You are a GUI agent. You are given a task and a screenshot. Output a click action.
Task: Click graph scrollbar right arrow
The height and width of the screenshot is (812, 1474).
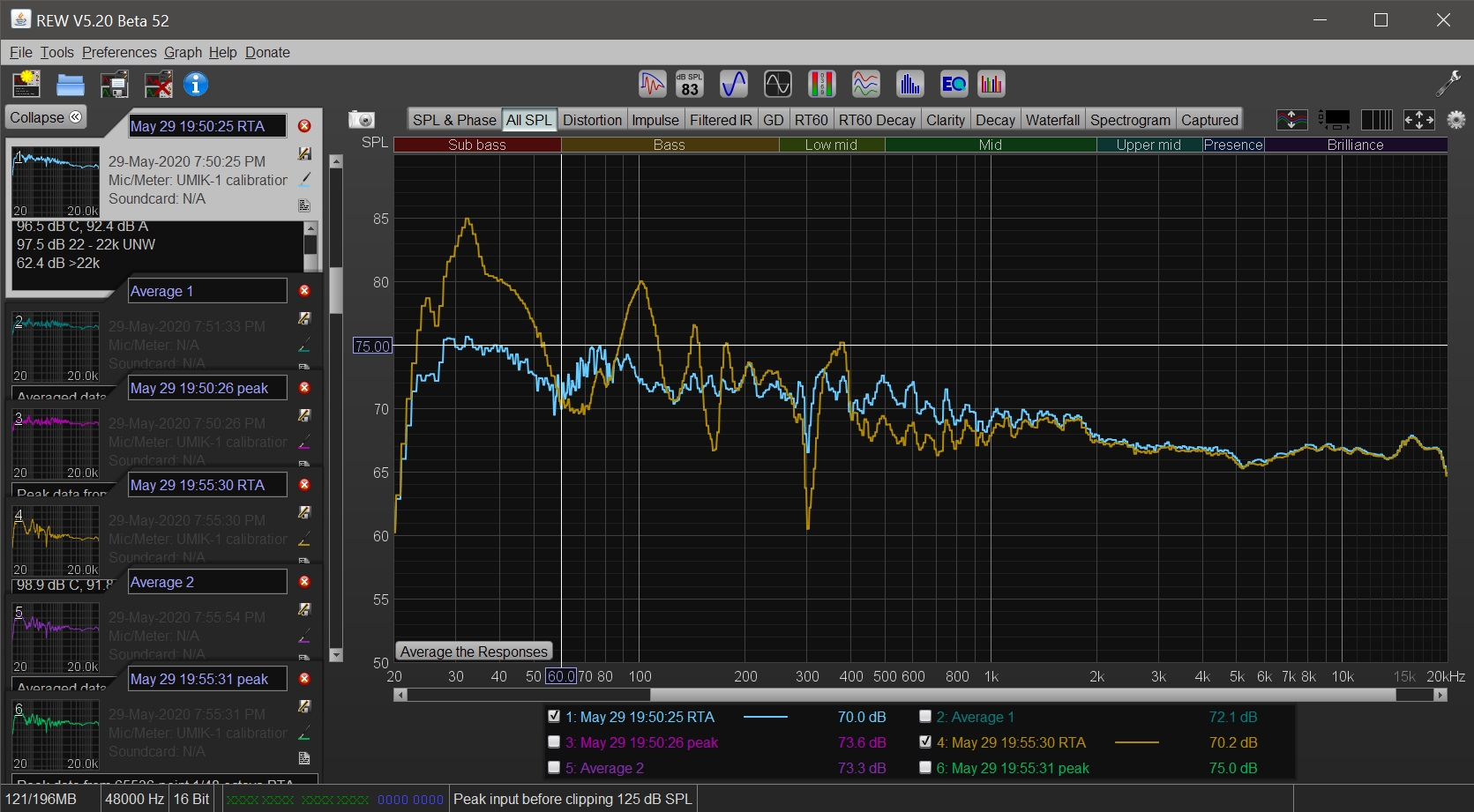point(1440,695)
